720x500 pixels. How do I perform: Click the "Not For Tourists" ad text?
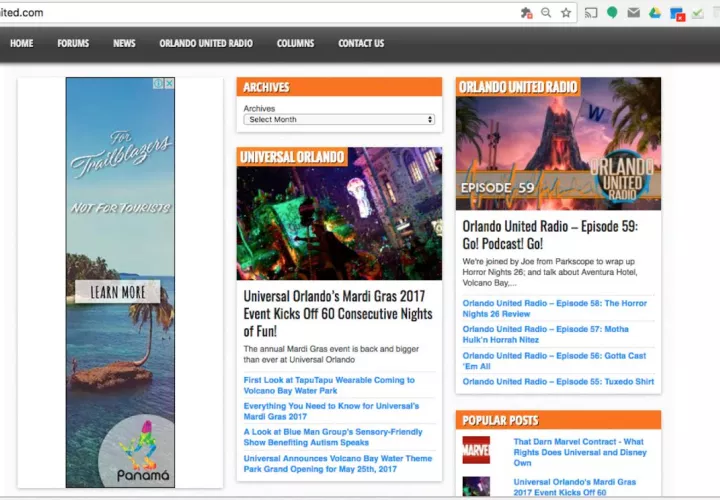pyautogui.click(x=121, y=208)
